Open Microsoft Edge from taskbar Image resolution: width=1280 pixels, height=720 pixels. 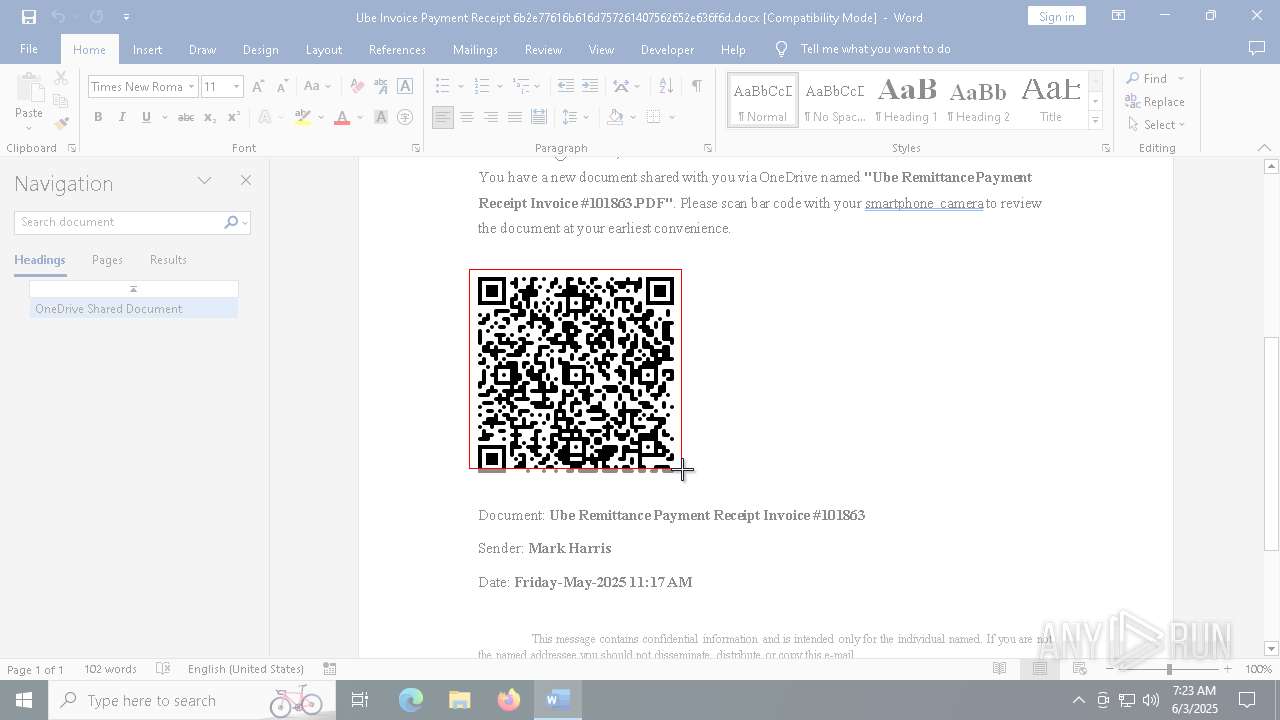click(x=411, y=700)
